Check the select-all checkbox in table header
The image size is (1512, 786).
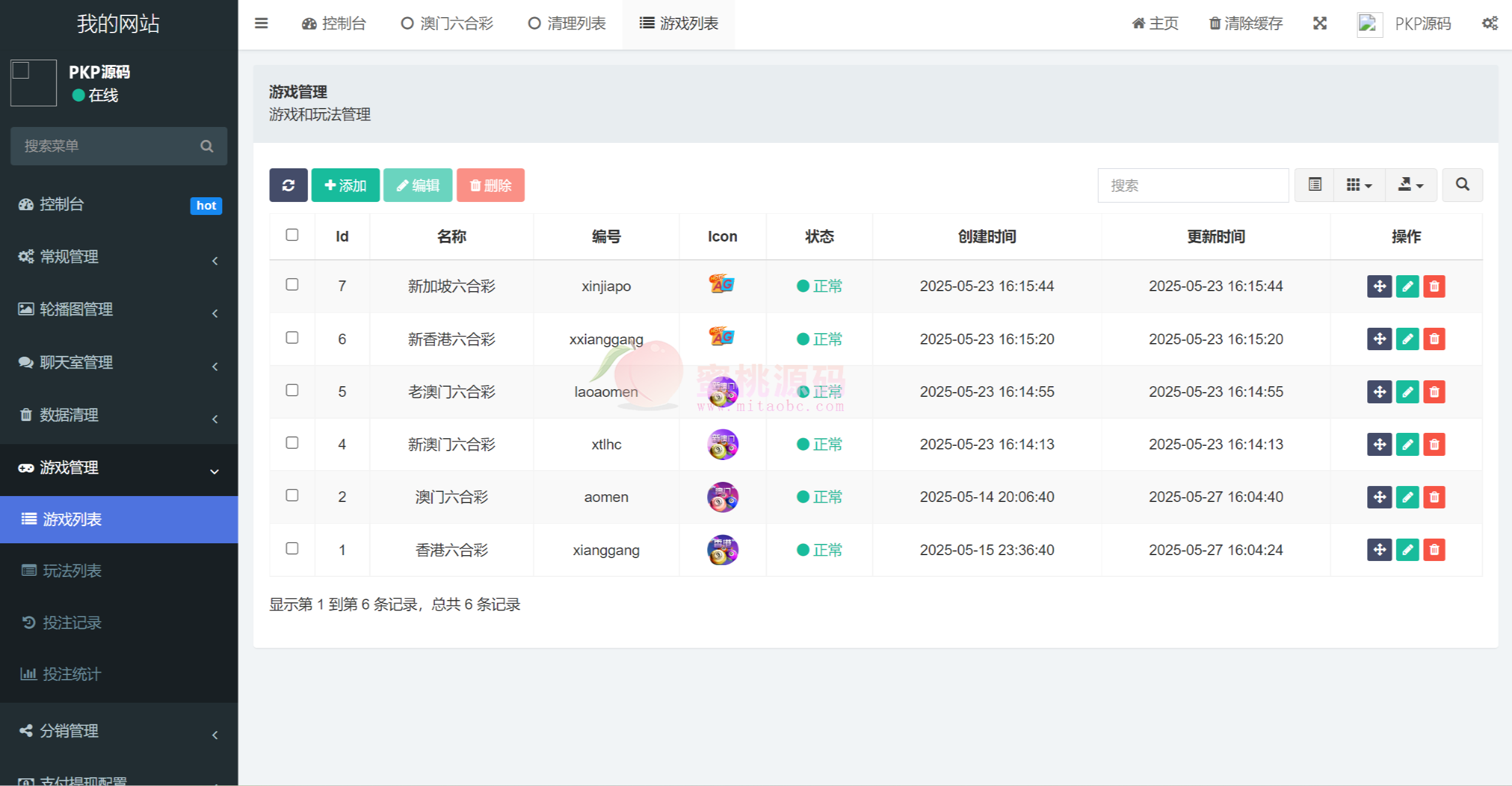pos(292,235)
